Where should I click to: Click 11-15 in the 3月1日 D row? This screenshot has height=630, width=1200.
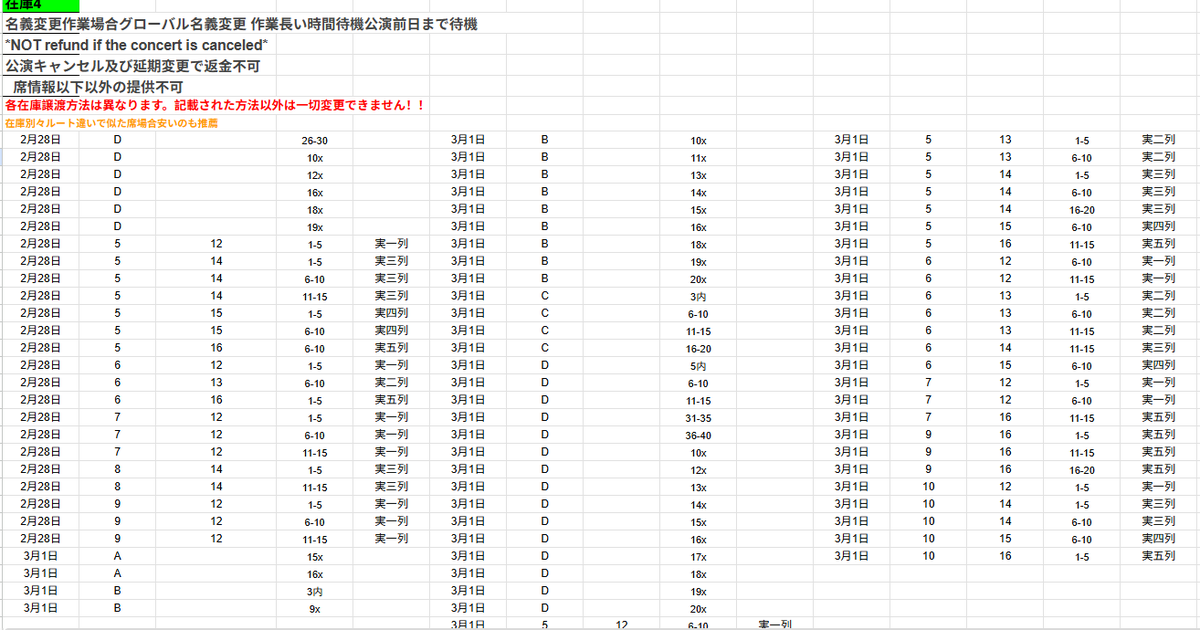coord(698,400)
